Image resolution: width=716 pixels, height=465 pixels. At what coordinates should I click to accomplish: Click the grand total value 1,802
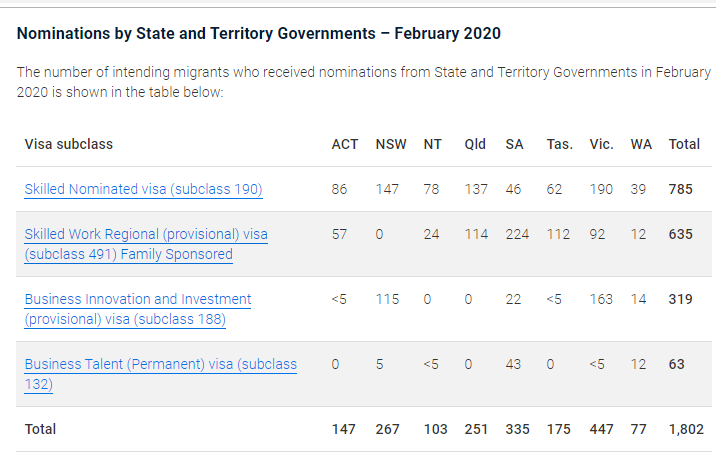click(686, 429)
